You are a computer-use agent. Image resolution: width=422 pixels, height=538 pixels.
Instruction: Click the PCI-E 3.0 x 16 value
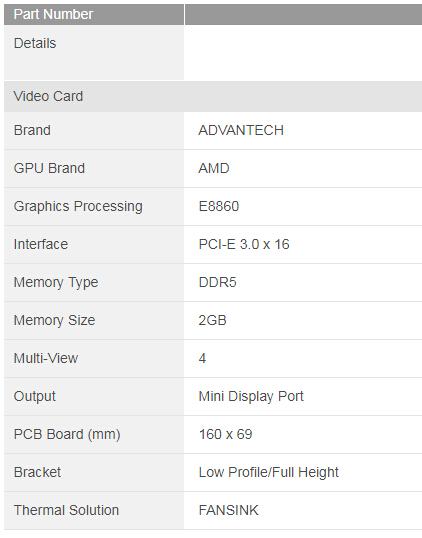tap(244, 245)
